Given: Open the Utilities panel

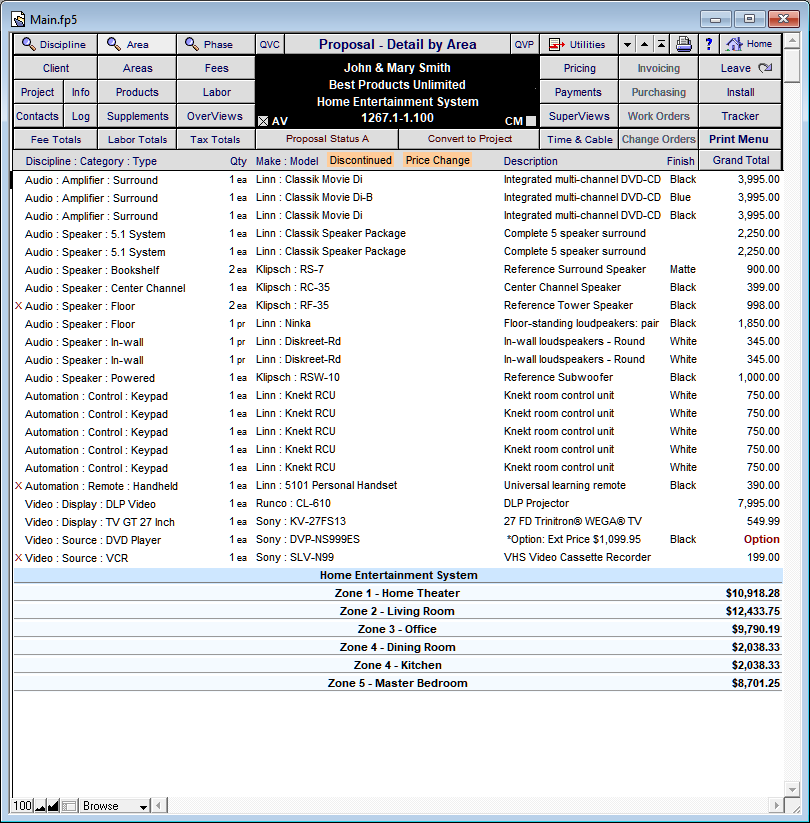Looking at the screenshot, I should click(x=578, y=45).
